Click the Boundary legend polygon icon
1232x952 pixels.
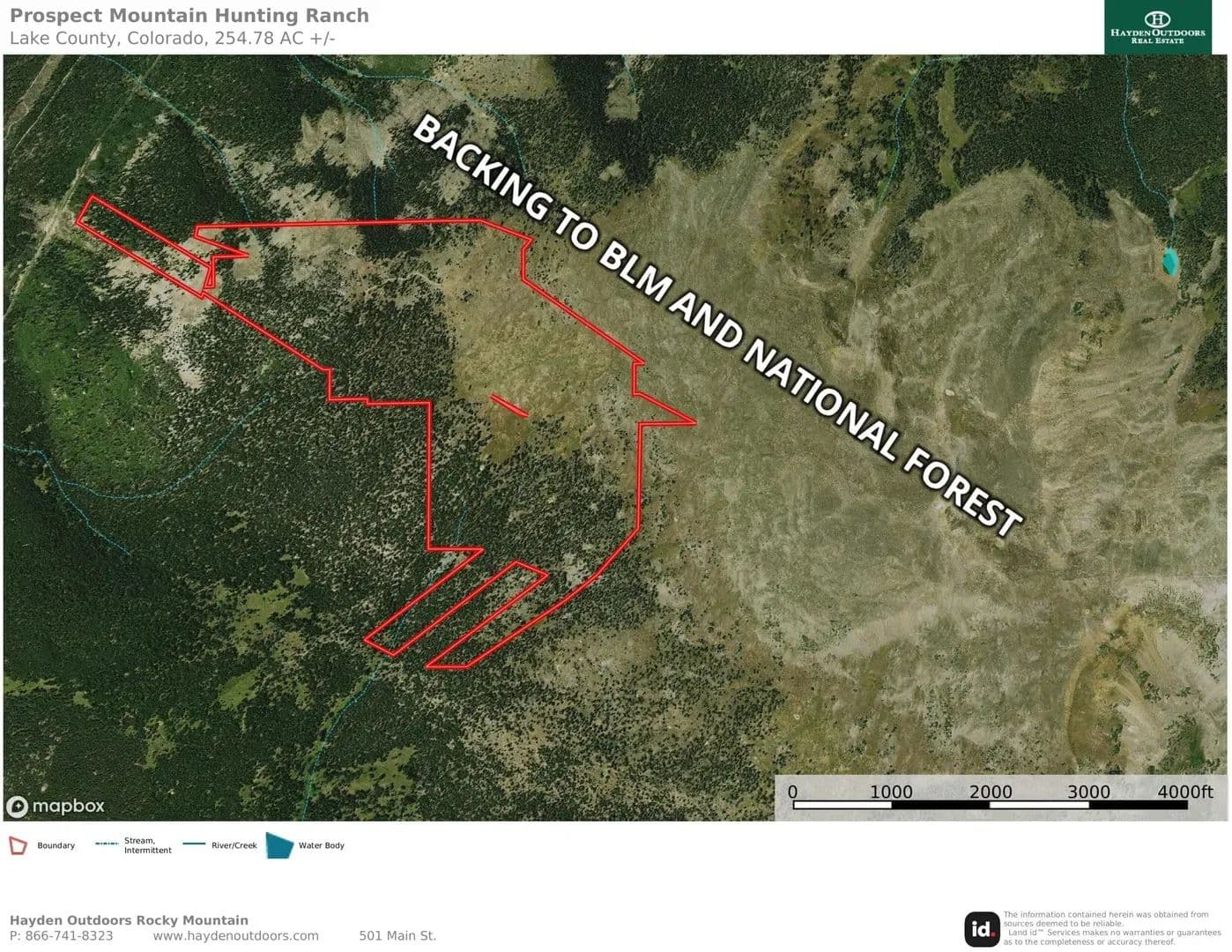click(x=18, y=845)
